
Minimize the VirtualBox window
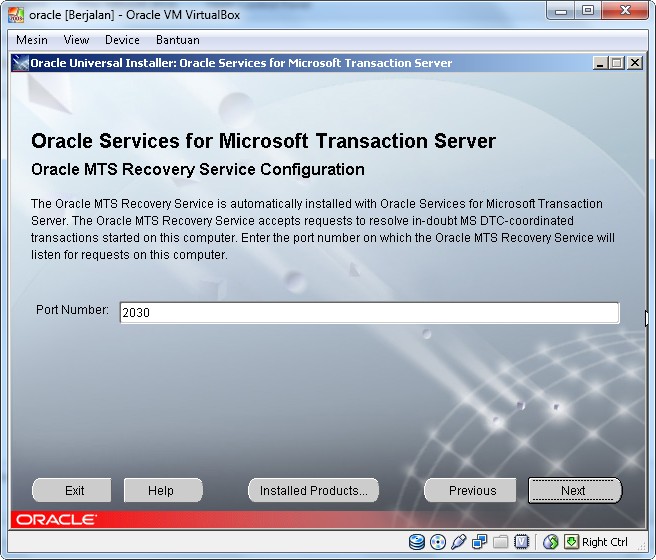pyautogui.click(x=561, y=11)
